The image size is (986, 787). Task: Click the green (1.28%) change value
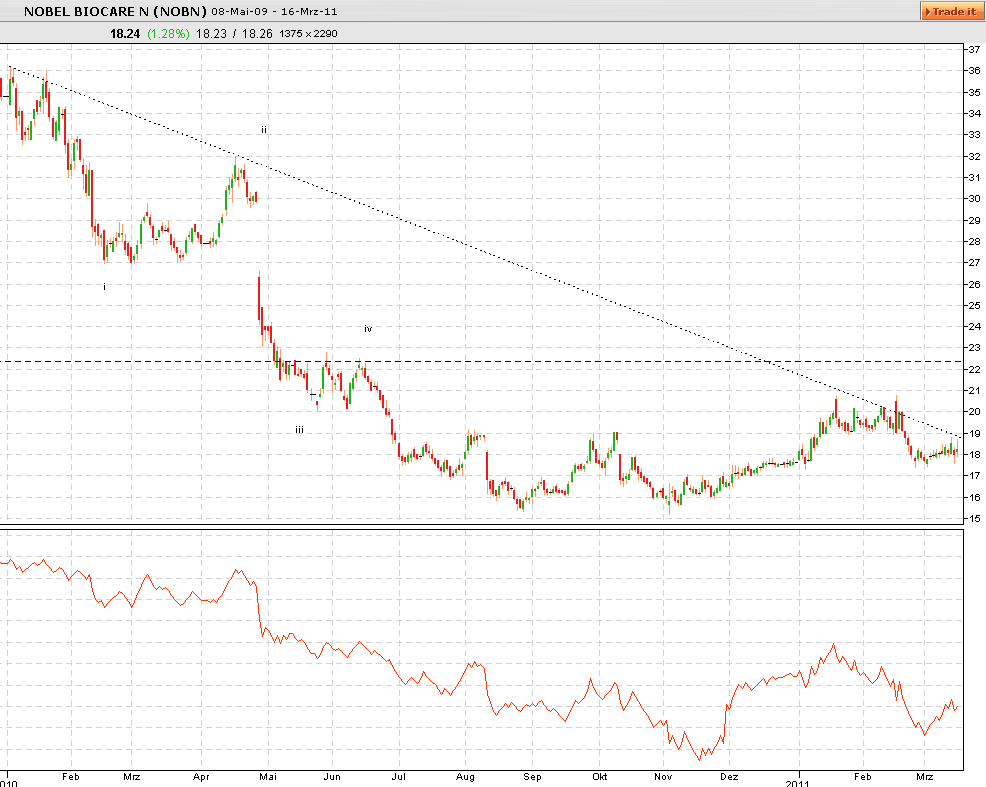click(x=168, y=33)
